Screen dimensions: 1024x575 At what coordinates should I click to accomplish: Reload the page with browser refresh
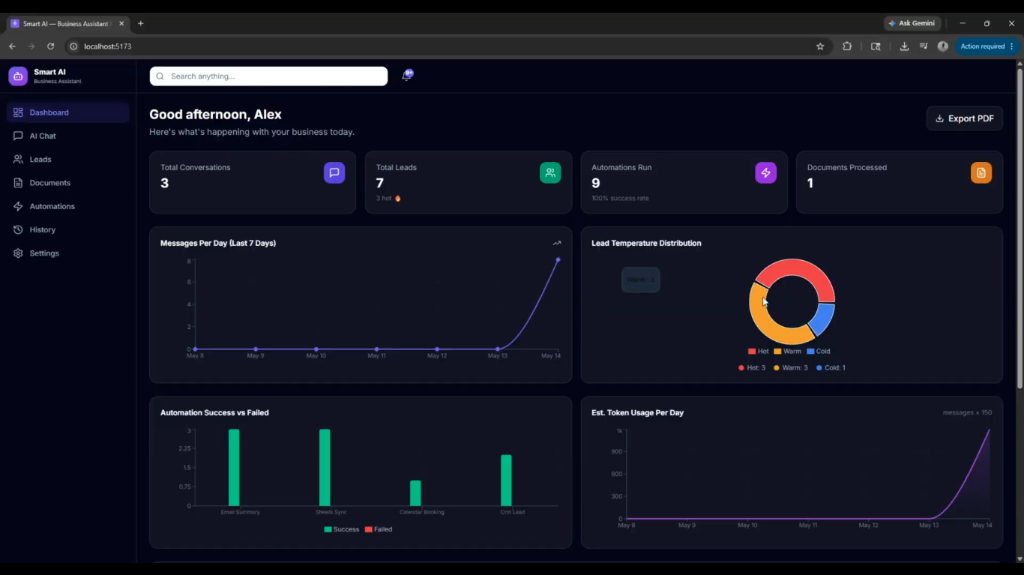point(50,46)
